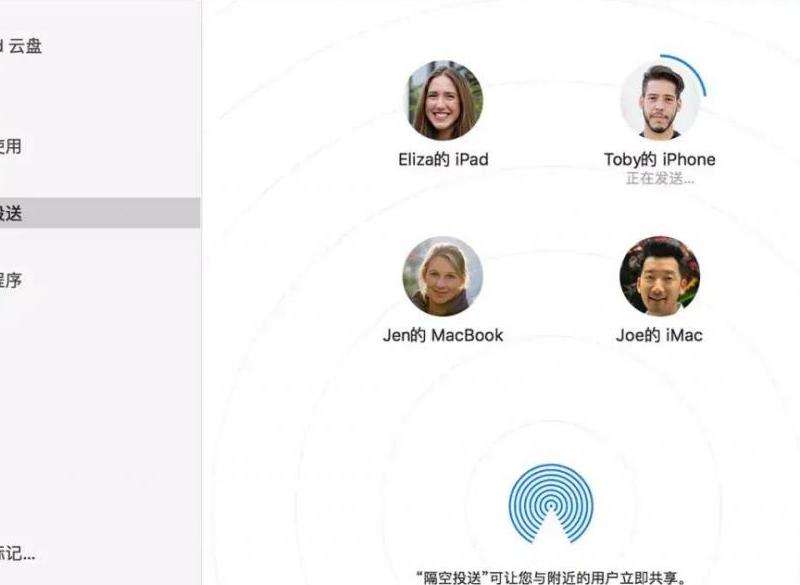Viewport: 800px width, 585px height.
Task: Click empty sidebar space above 标记...
Action: (x=100, y=434)
